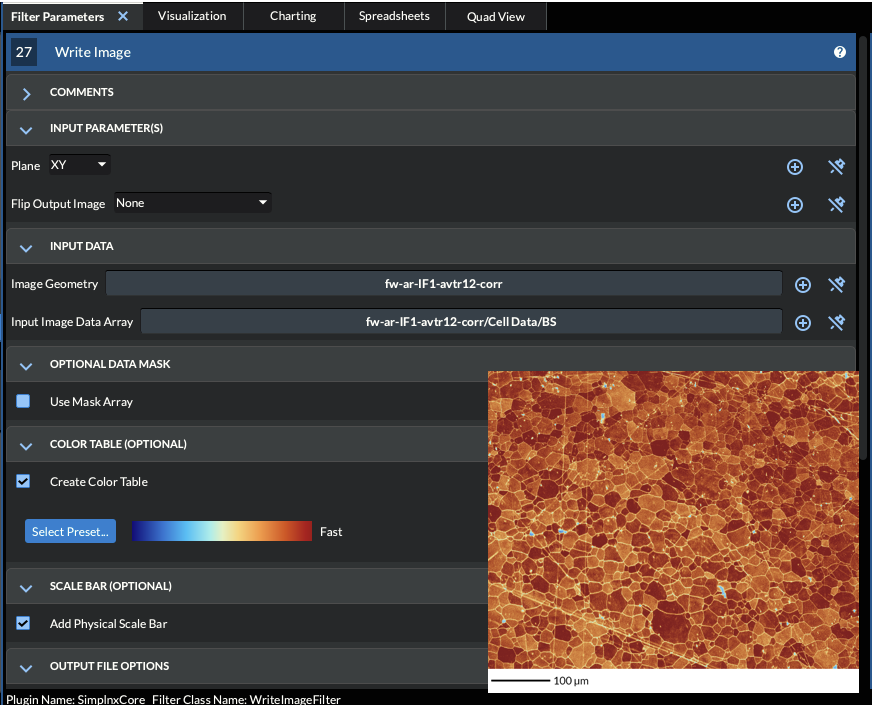Click the pin icon for Flip Output Image
Viewport: 872px width, 705px height.
click(x=836, y=205)
